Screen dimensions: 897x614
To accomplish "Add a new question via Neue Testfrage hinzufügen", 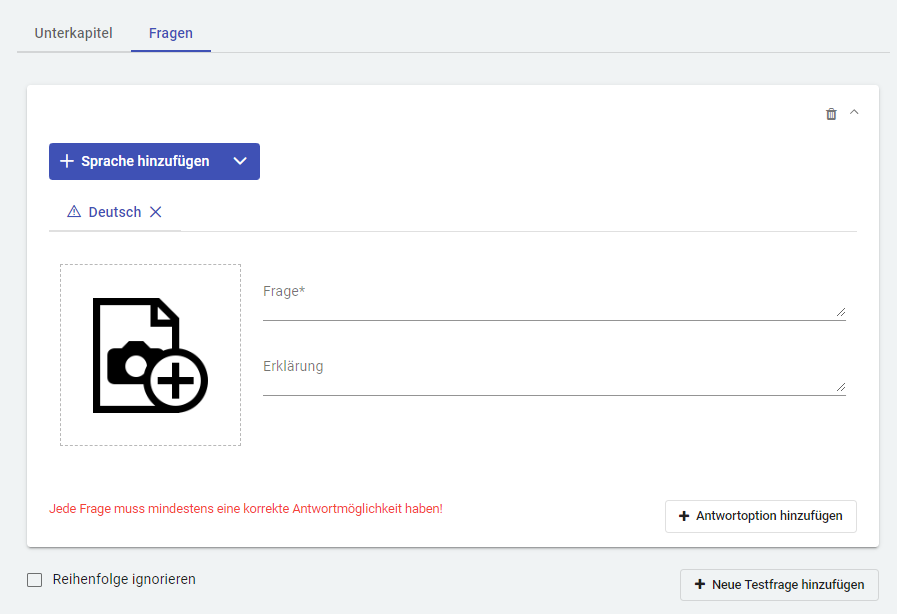I will coord(779,585).
